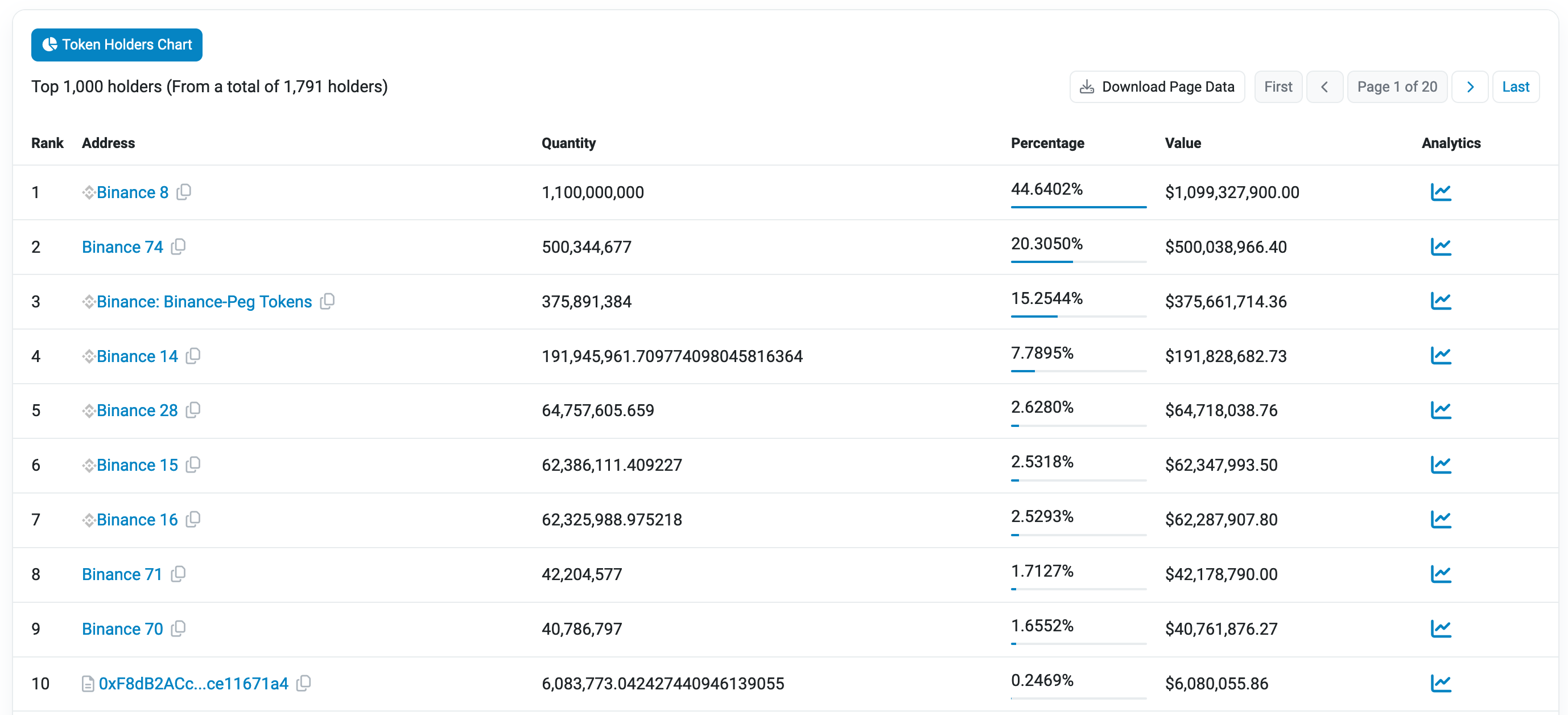Click the Analytics column header
Screen dimensions: 1568x715
click(x=1451, y=143)
